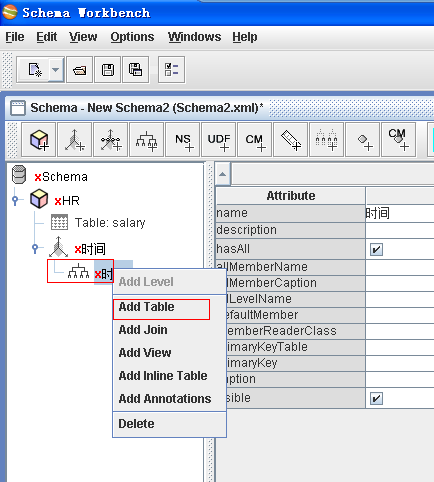Screen dimensions: 434x482
Task: Click the UDF add User Defined Function icon
Action: [x=219, y=140]
